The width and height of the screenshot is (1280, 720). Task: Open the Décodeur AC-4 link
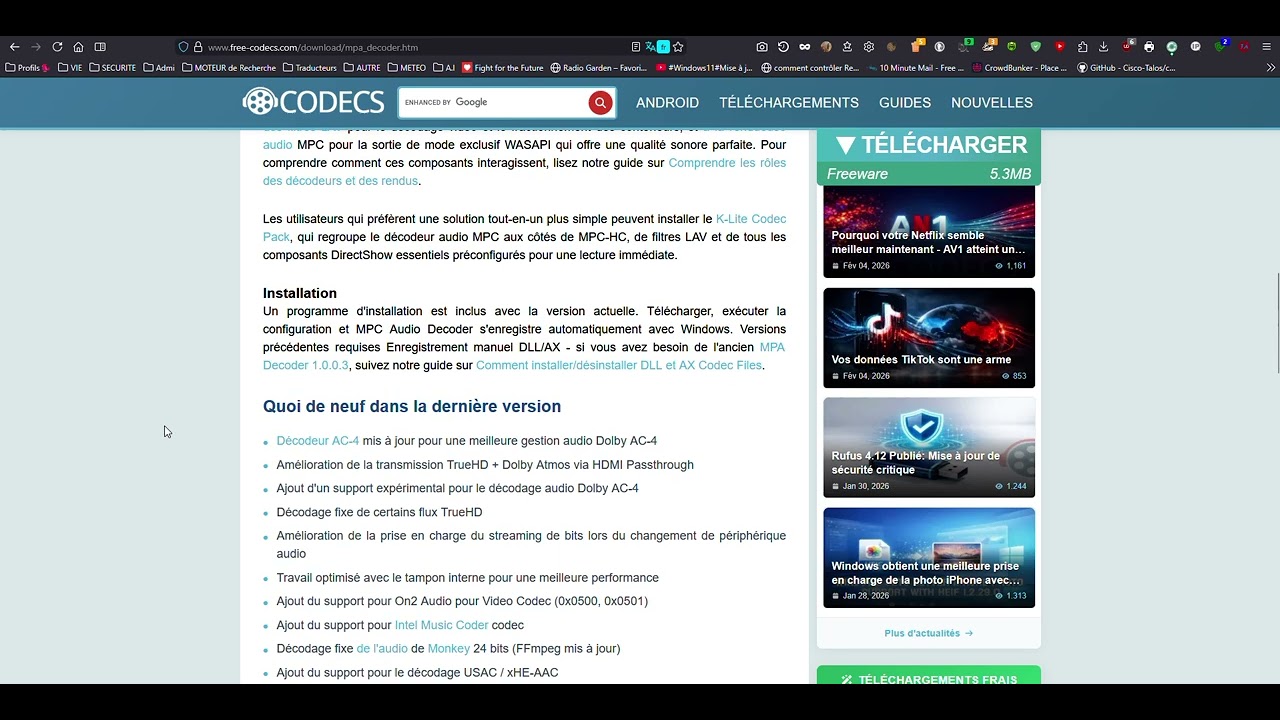(318, 441)
